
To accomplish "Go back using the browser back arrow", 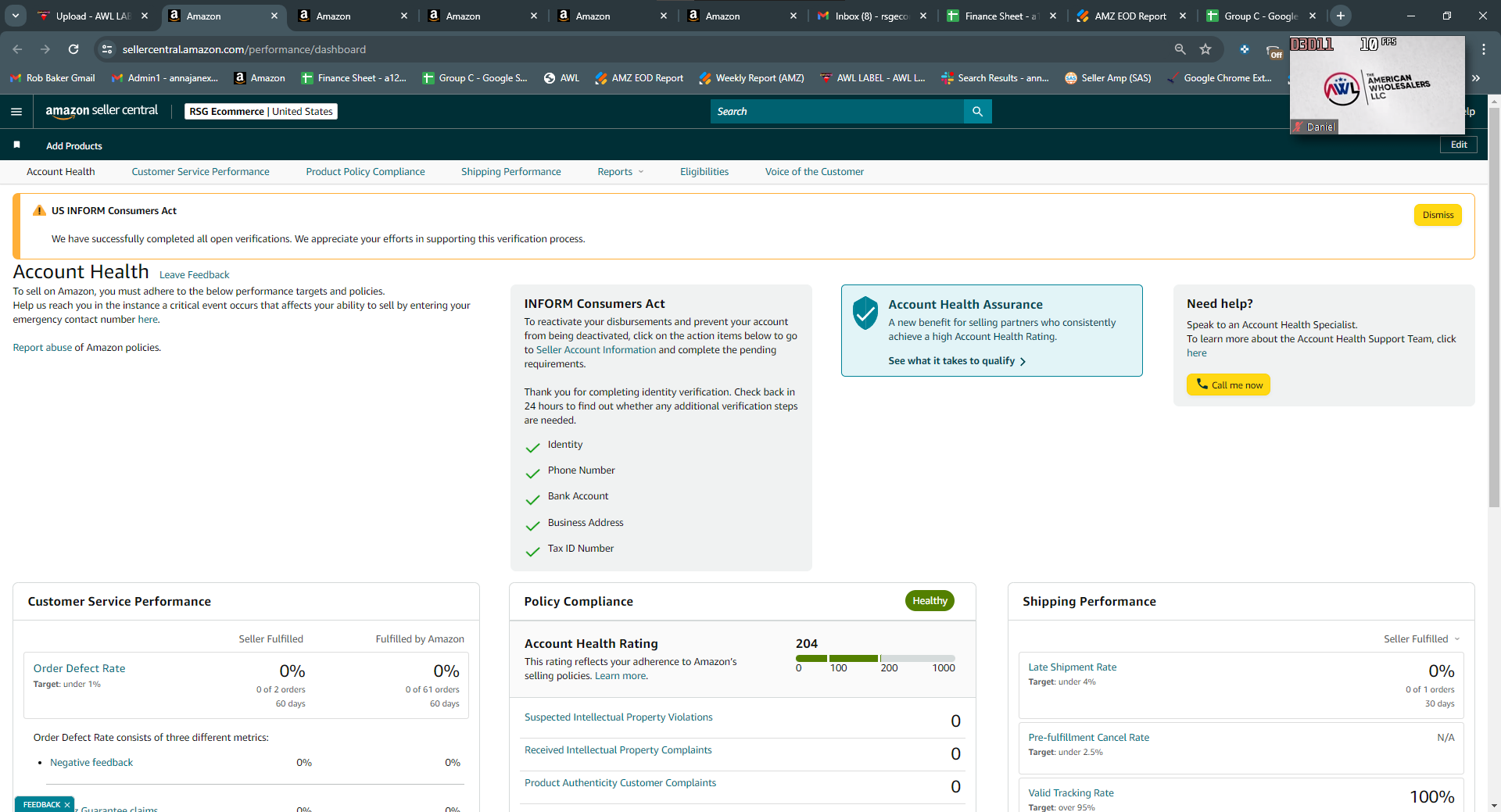I will [17, 49].
